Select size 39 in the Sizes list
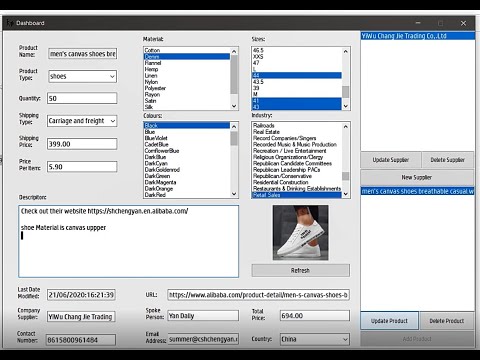 click(297, 88)
